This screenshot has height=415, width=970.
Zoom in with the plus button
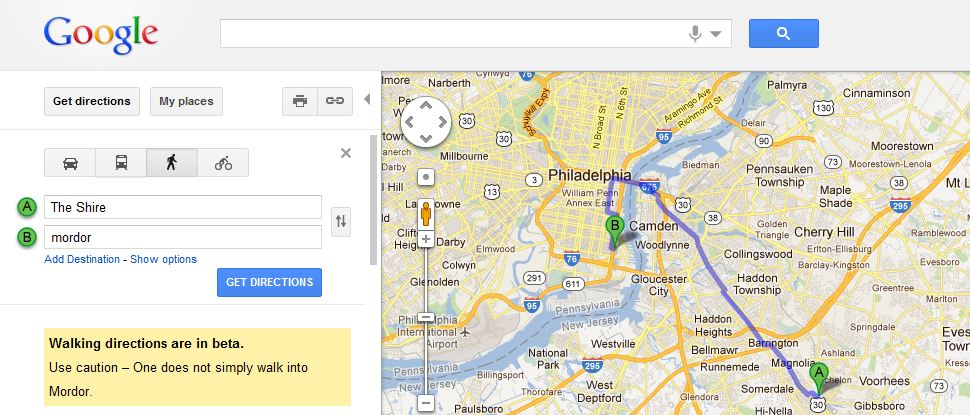(426, 239)
